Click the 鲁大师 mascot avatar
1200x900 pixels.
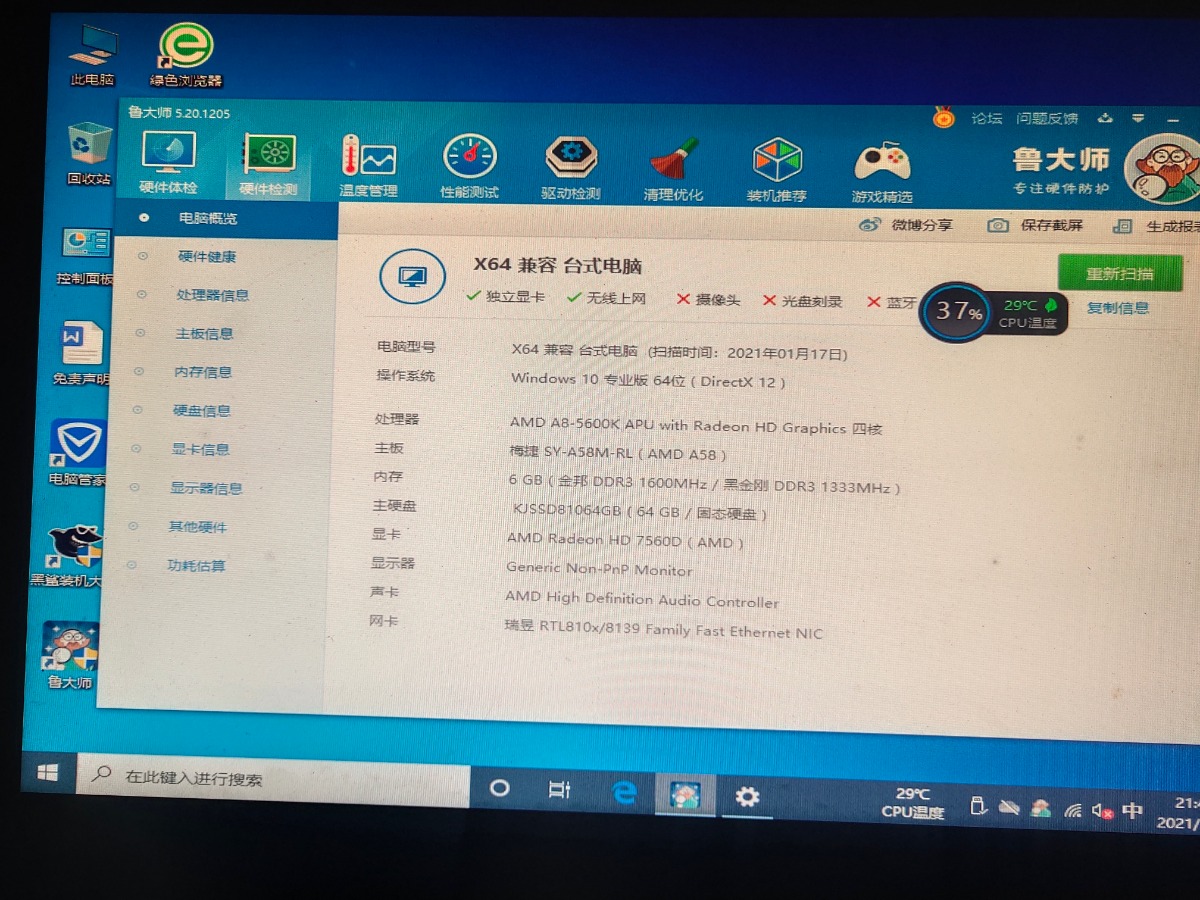coord(1164,168)
